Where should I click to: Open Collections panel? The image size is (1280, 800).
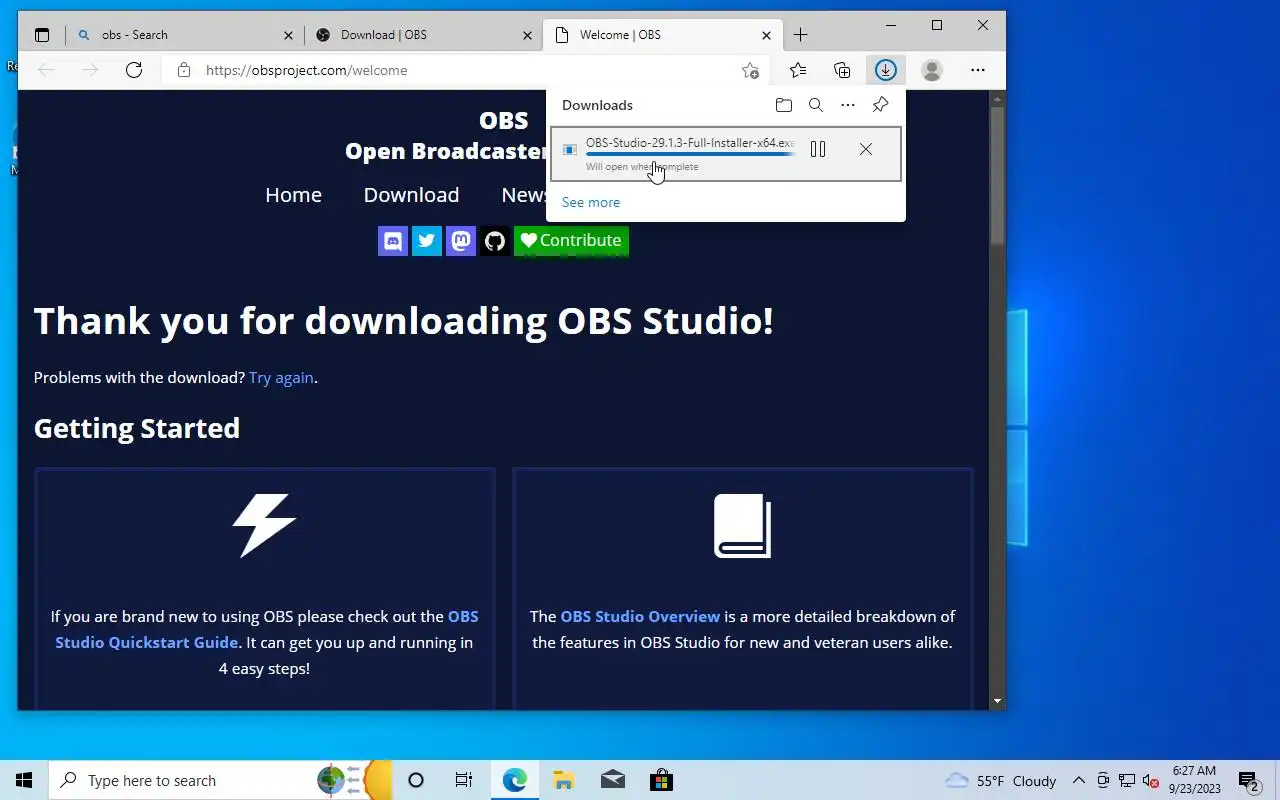click(842, 70)
